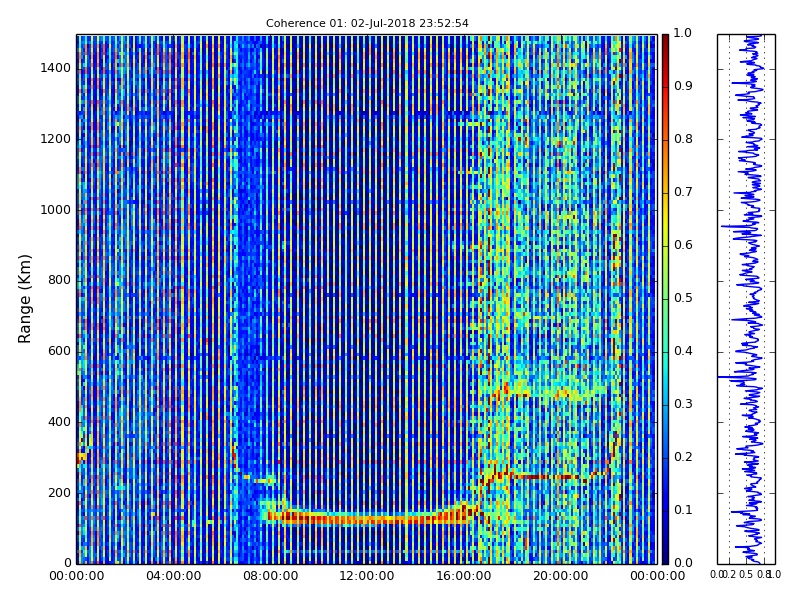Click the 1200 range tick label
This screenshot has height=600, width=800.
(x=56, y=139)
